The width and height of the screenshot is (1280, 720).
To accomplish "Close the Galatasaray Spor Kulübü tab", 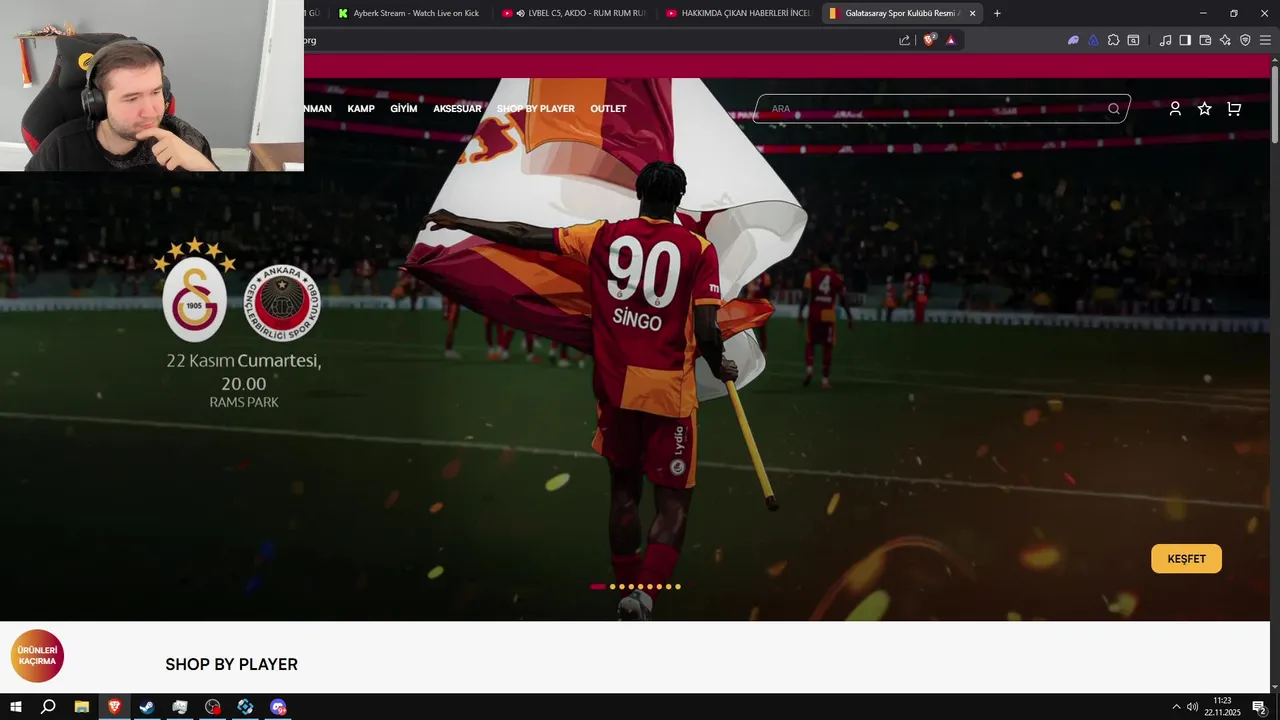I will click(972, 13).
